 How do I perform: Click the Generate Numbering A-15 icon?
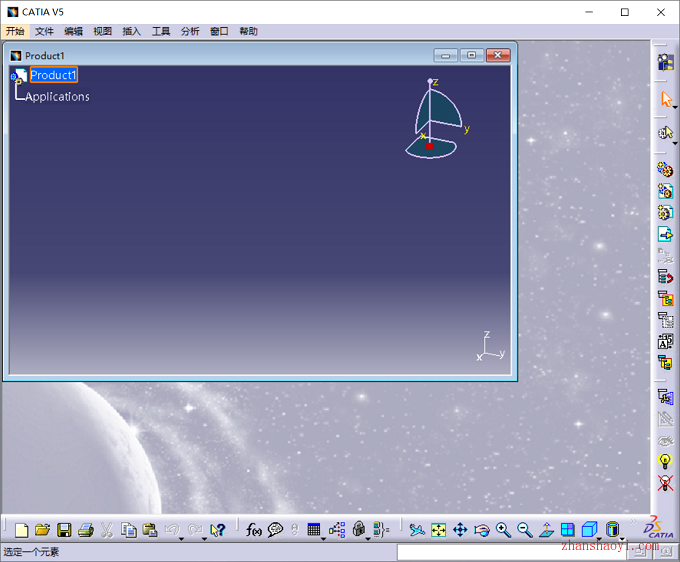[x=665, y=341]
